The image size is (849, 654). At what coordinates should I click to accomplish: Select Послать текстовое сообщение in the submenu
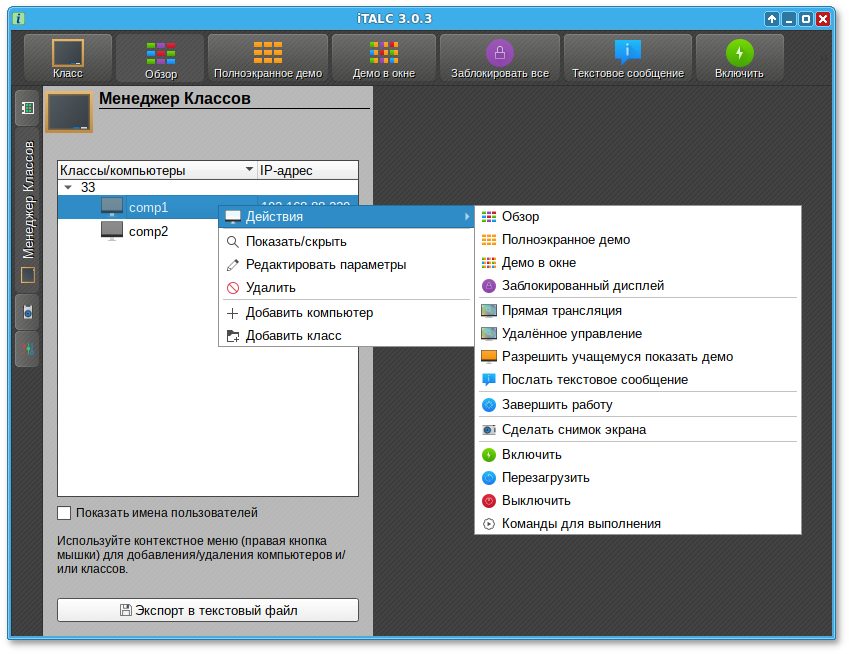pyautogui.click(x=638, y=380)
